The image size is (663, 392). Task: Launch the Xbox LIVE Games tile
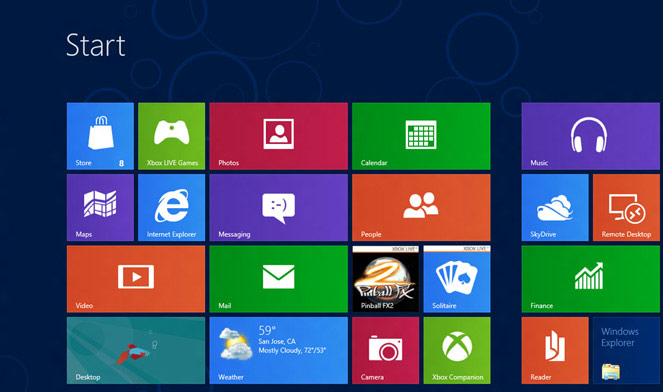(x=171, y=136)
